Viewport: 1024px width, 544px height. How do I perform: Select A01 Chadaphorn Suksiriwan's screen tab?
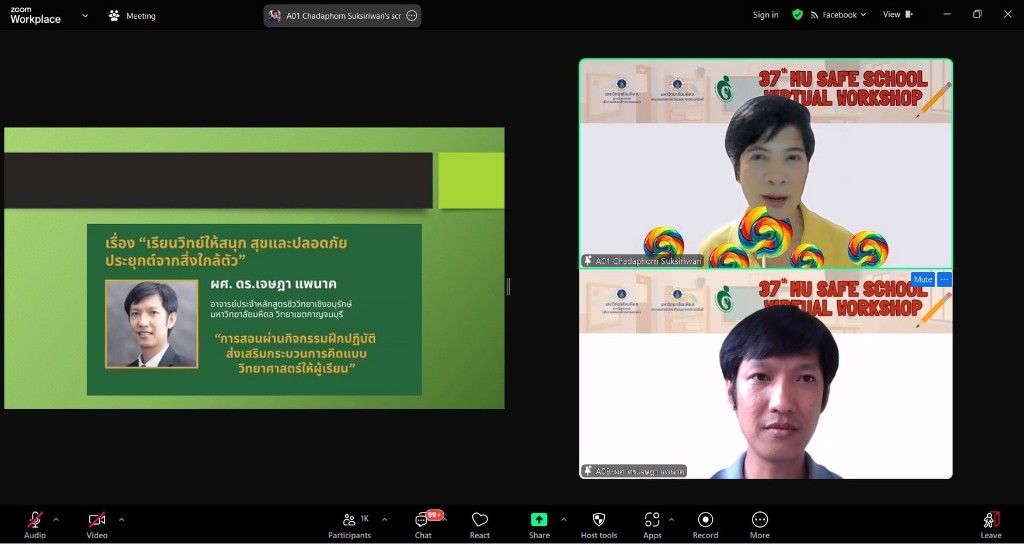click(342, 16)
